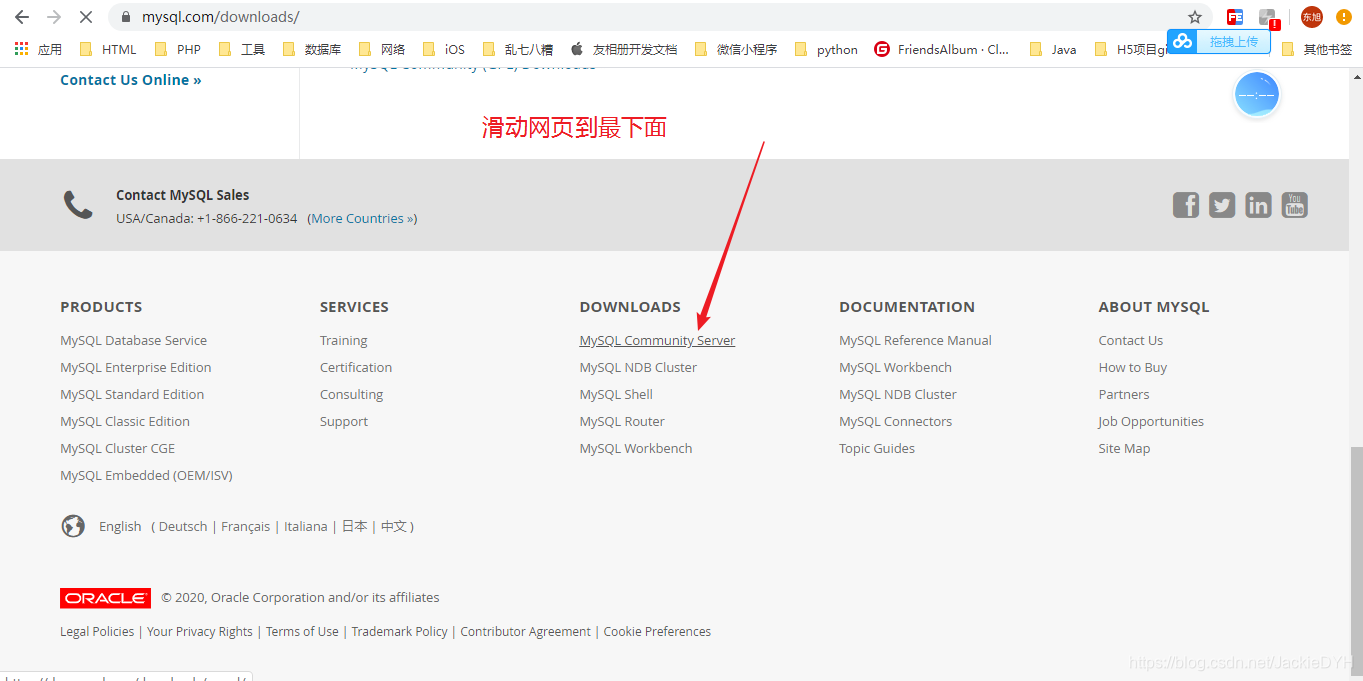This screenshot has width=1363, height=681.
Task: Open the Partners link
Action: pyautogui.click(x=1124, y=394)
